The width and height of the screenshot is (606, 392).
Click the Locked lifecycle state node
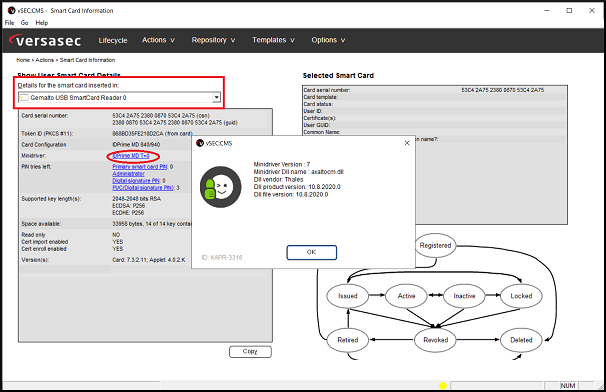(x=521, y=296)
